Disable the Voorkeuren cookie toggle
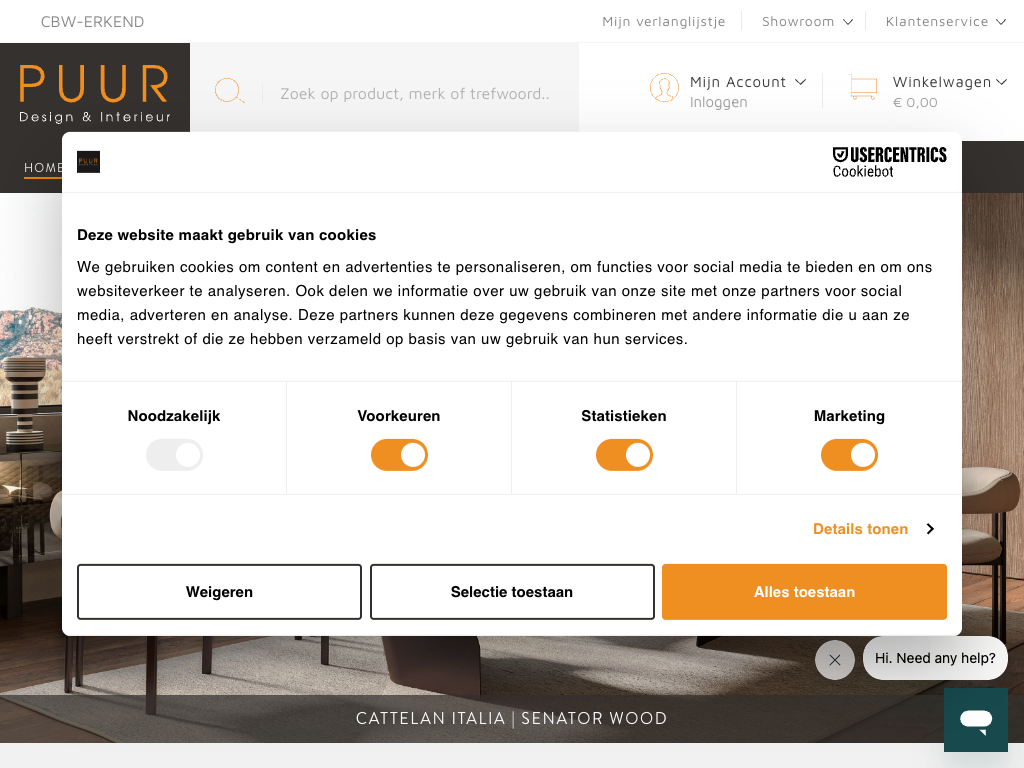Image resolution: width=1024 pixels, height=768 pixels. point(399,456)
